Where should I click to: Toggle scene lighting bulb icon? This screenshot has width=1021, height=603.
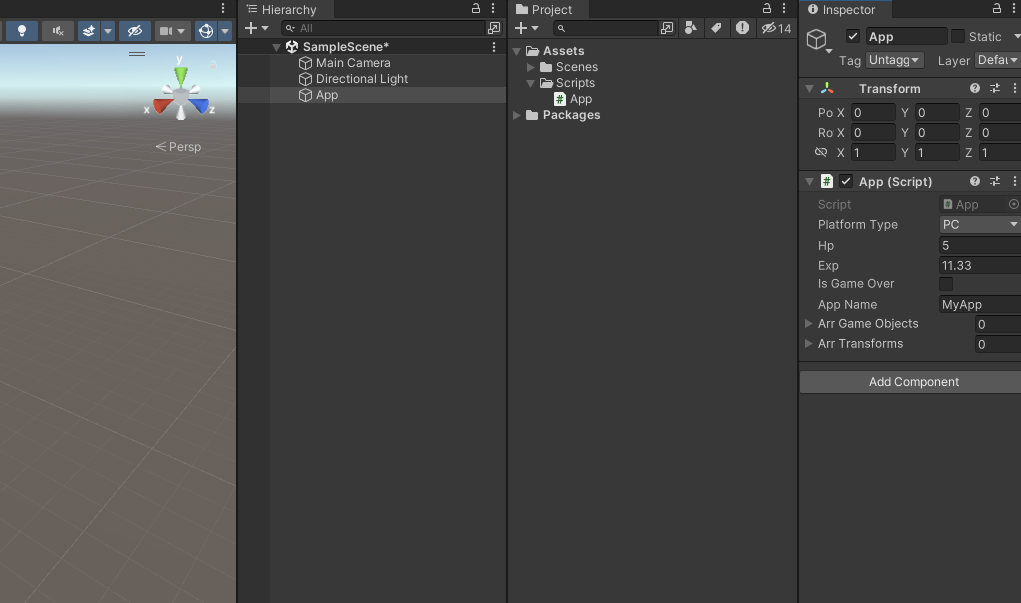coord(21,31)
